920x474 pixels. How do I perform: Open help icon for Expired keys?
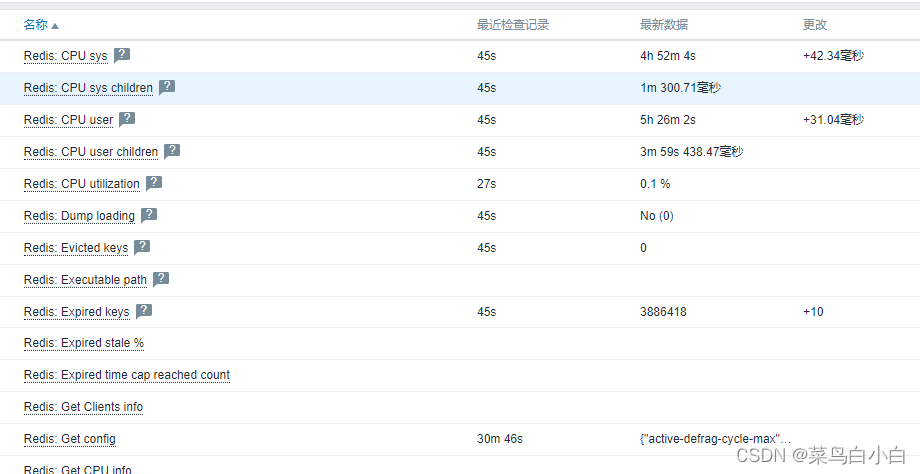[x=144, y=312]
